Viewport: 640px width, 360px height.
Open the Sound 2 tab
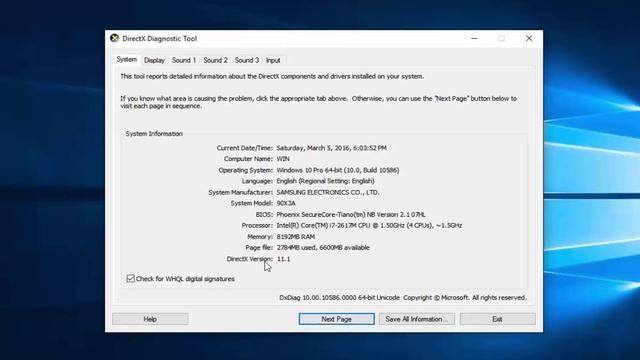215,60
